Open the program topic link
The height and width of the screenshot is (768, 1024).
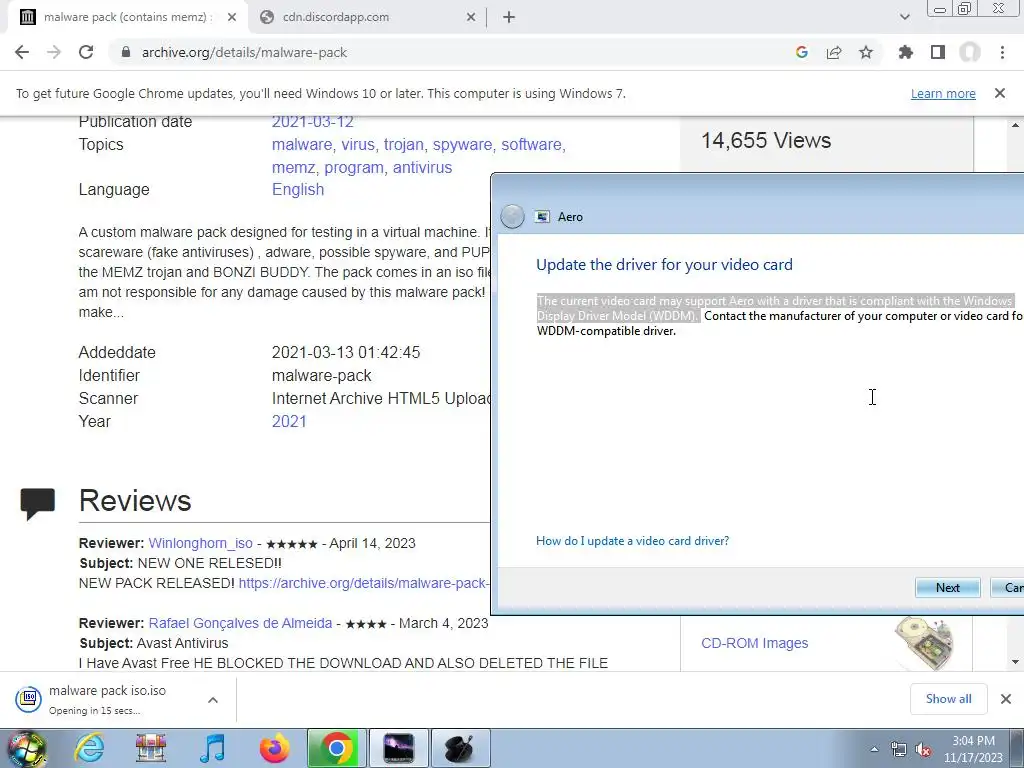click(354, 167)
